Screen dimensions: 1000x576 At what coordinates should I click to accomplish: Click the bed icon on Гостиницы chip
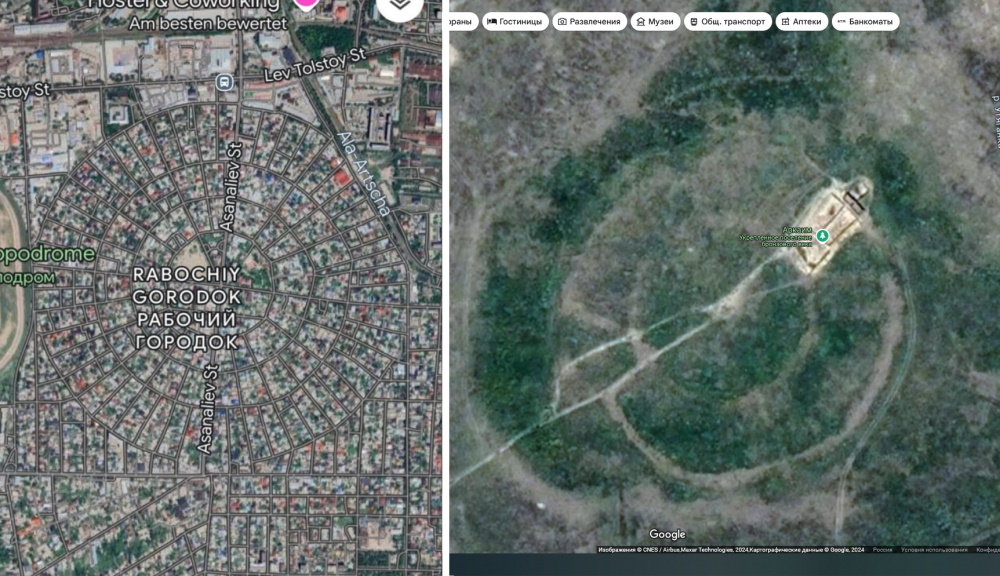coord(492,22)
